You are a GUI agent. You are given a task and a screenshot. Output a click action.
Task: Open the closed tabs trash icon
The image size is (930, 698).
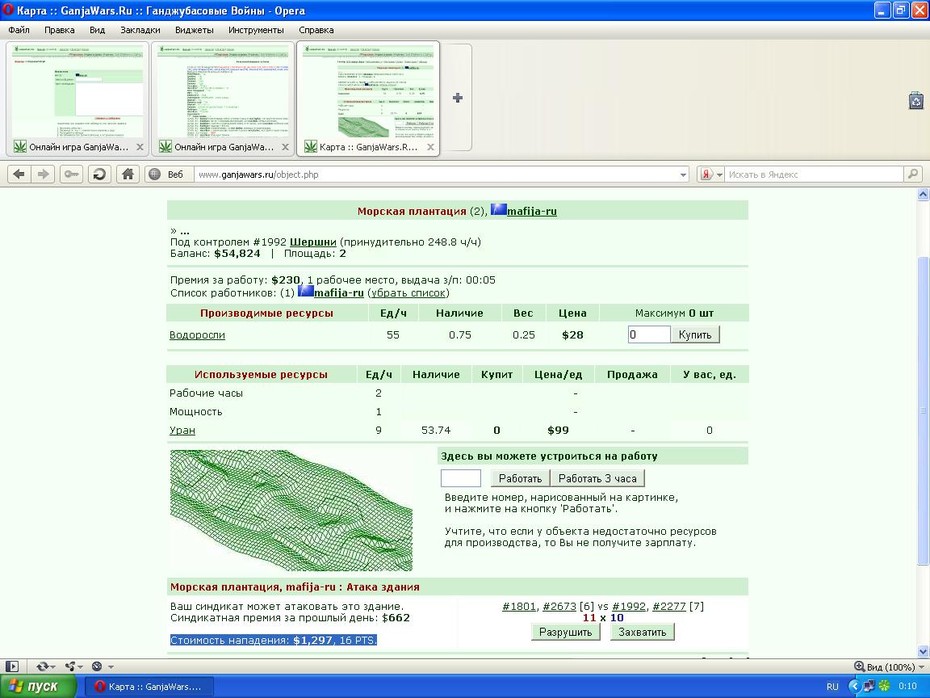click(x=916, y=100)
